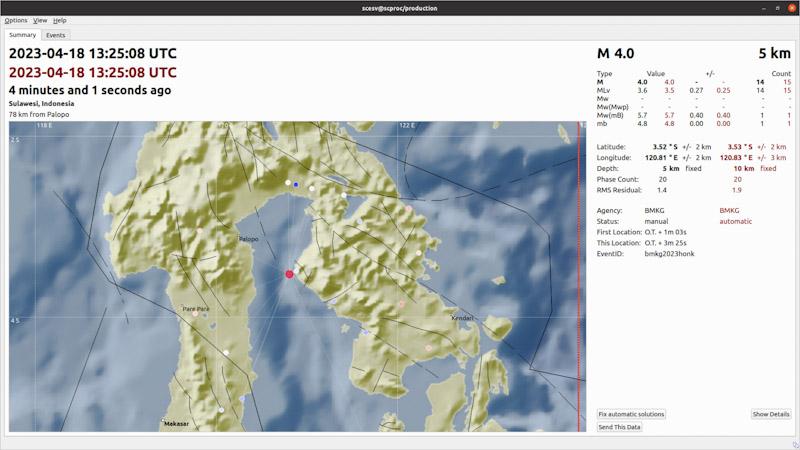Click the Makasar city label on the map
The image size is (800, 450).
[x=176, y=424]
